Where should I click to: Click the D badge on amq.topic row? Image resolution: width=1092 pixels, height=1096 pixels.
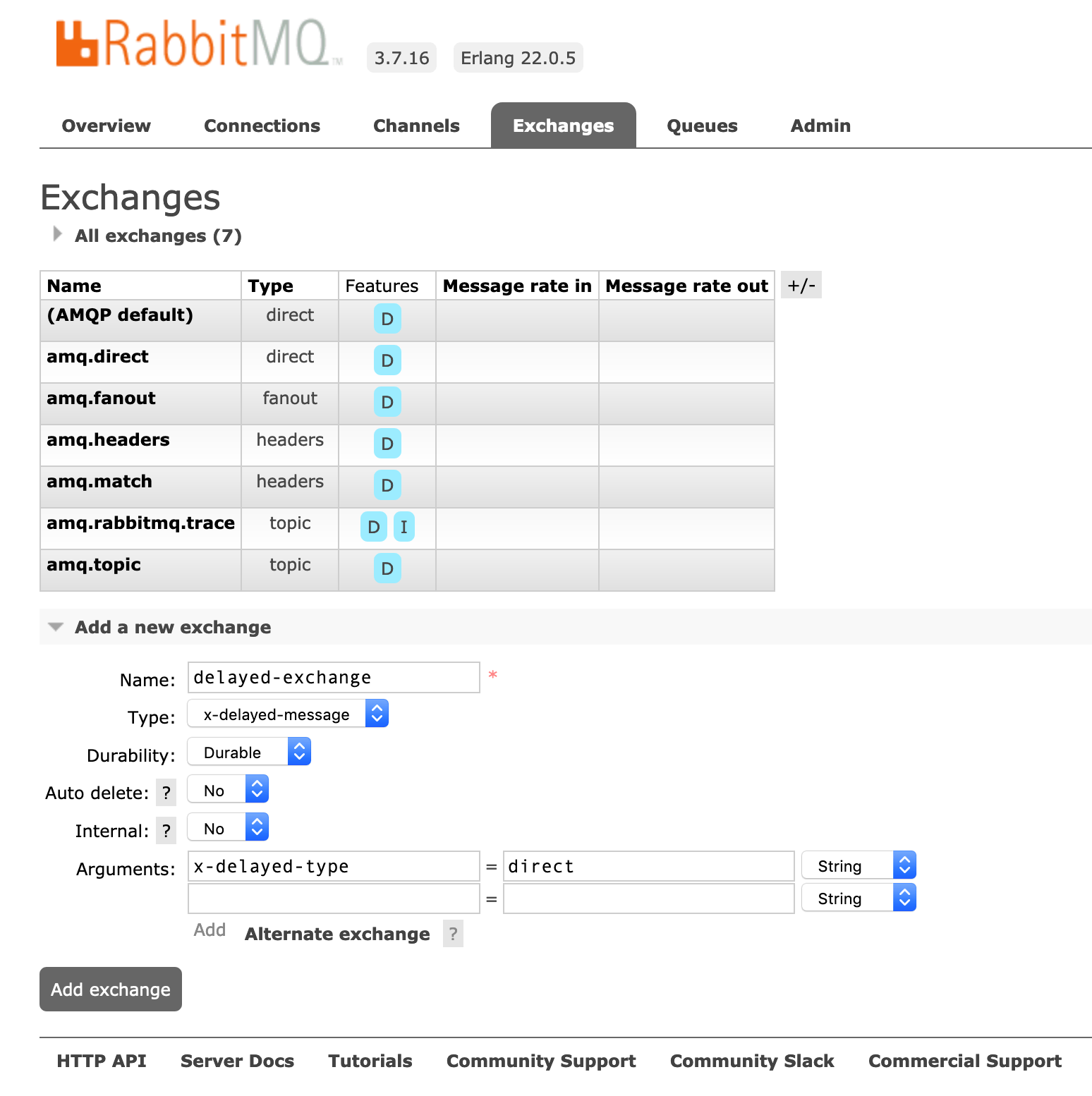coord(387,568)
